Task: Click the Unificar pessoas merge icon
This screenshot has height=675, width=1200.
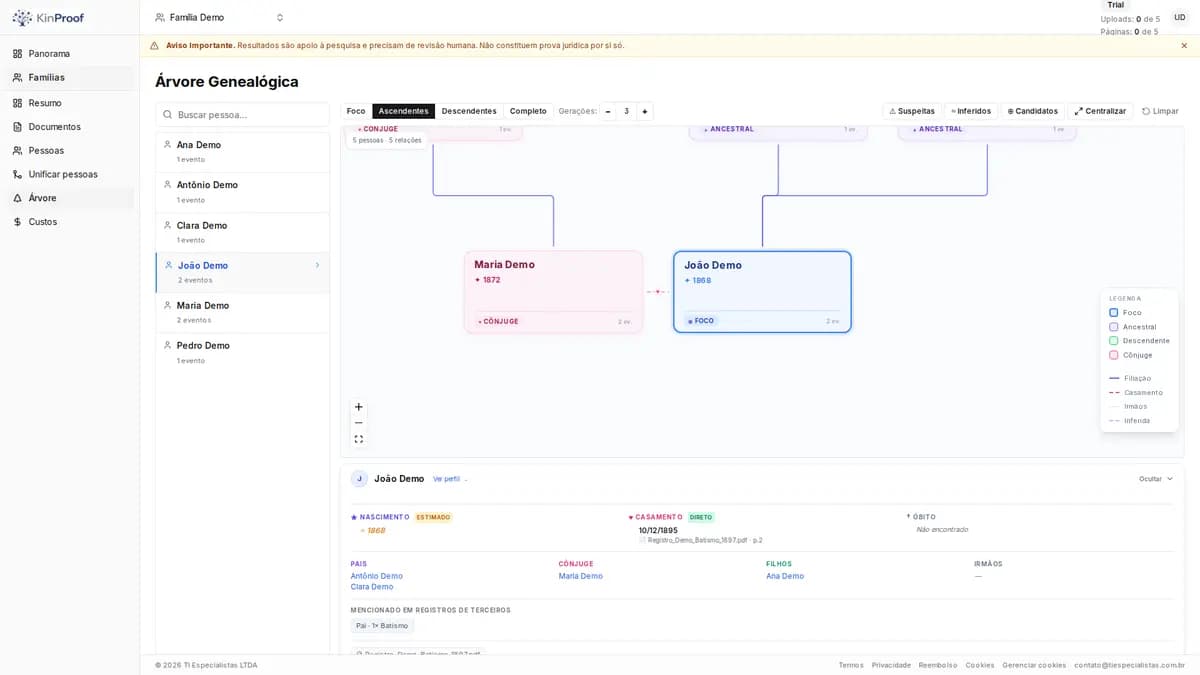Action: coord(17,175)
